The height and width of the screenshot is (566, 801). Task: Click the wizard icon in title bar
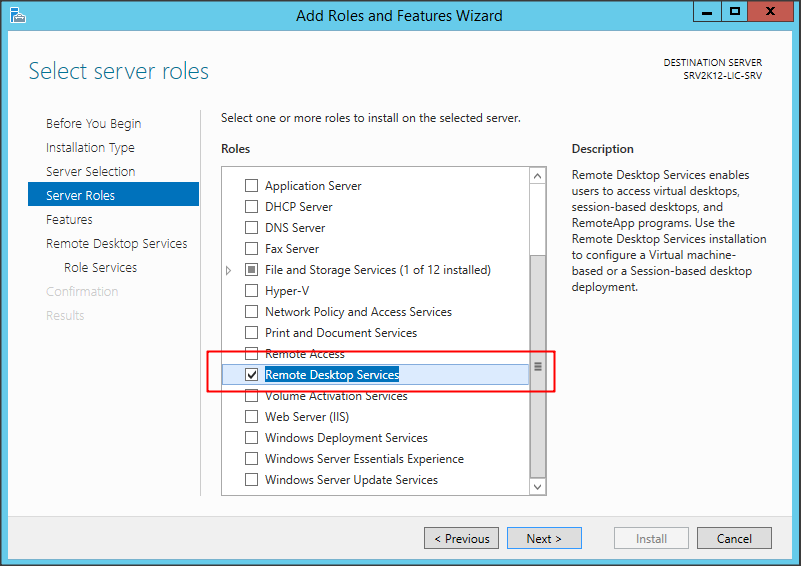16,15
